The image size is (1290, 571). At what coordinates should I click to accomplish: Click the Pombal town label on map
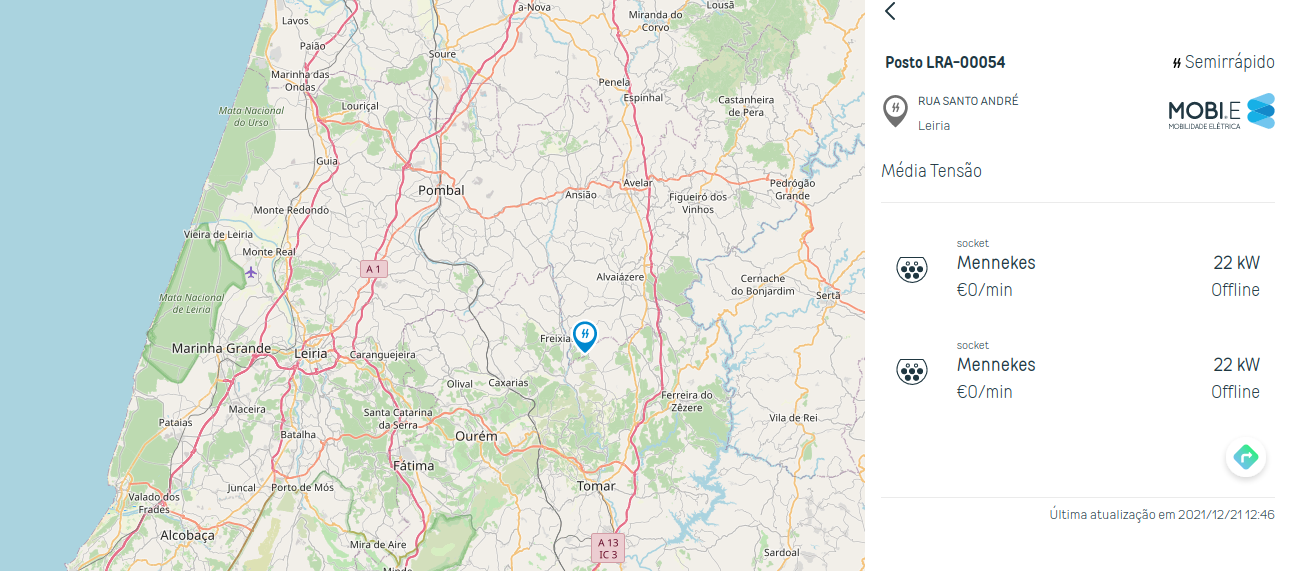pos(441,190)
